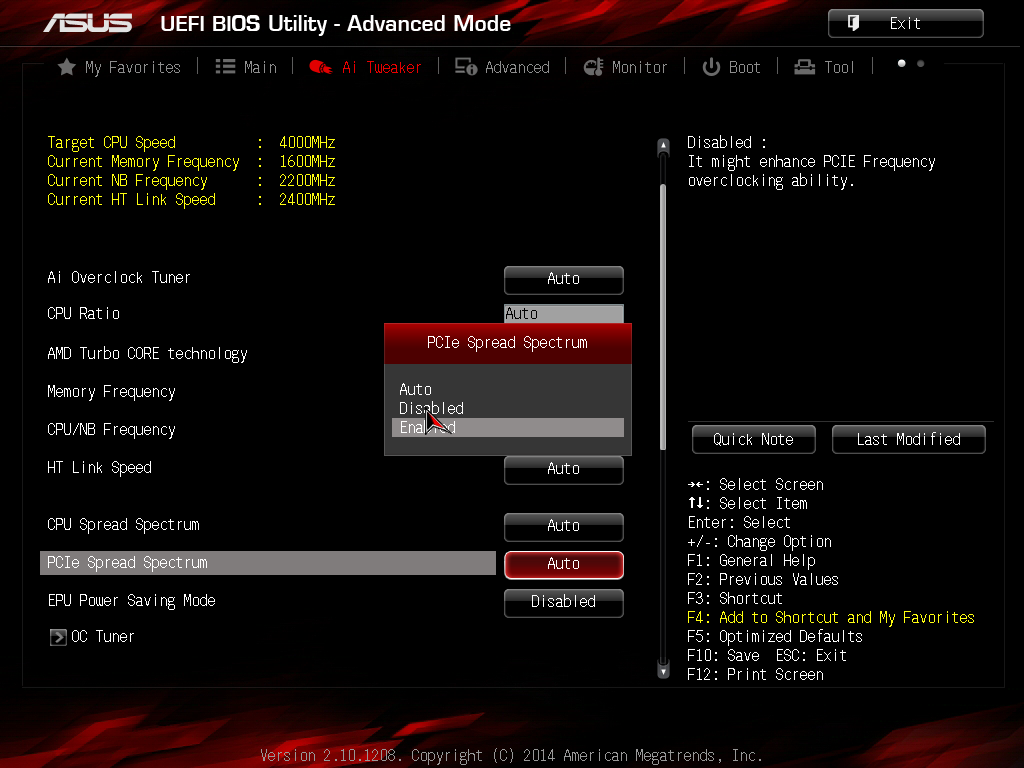Click the Monitor gauge icon

tap(593, 67)
